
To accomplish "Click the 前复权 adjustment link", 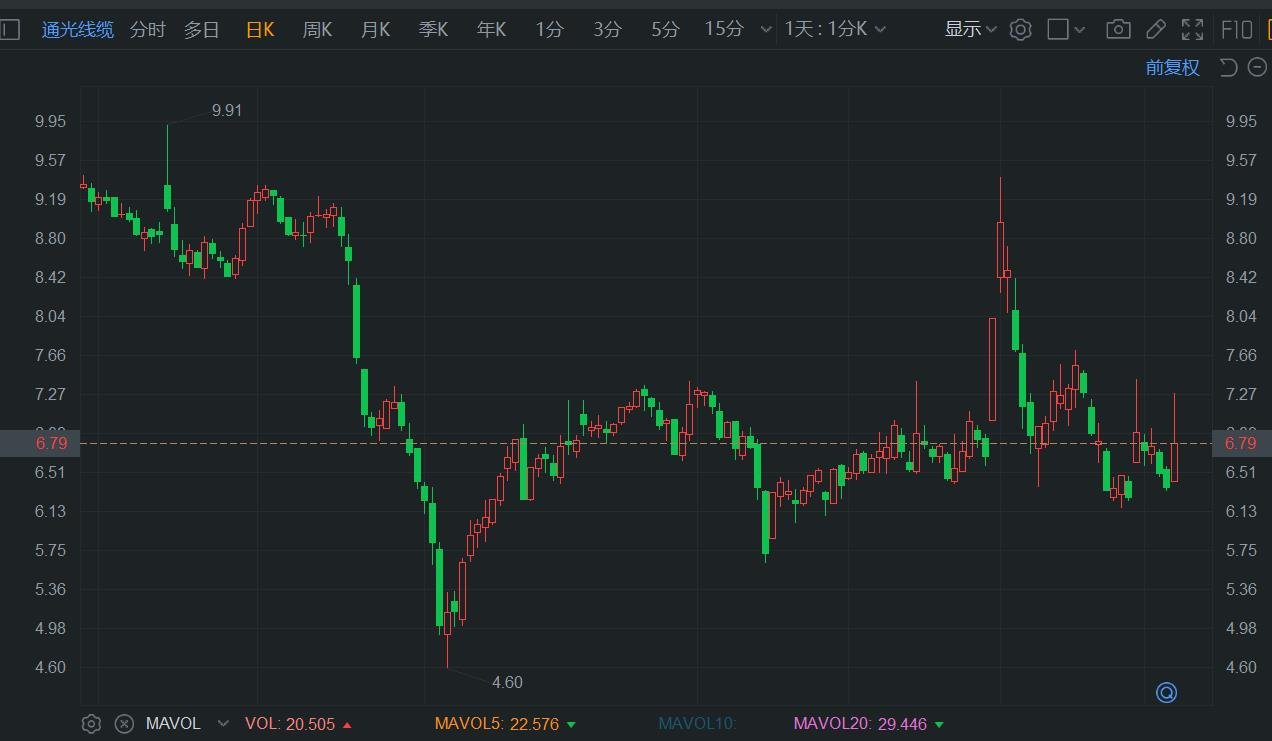I will [x=1172, y=67].
